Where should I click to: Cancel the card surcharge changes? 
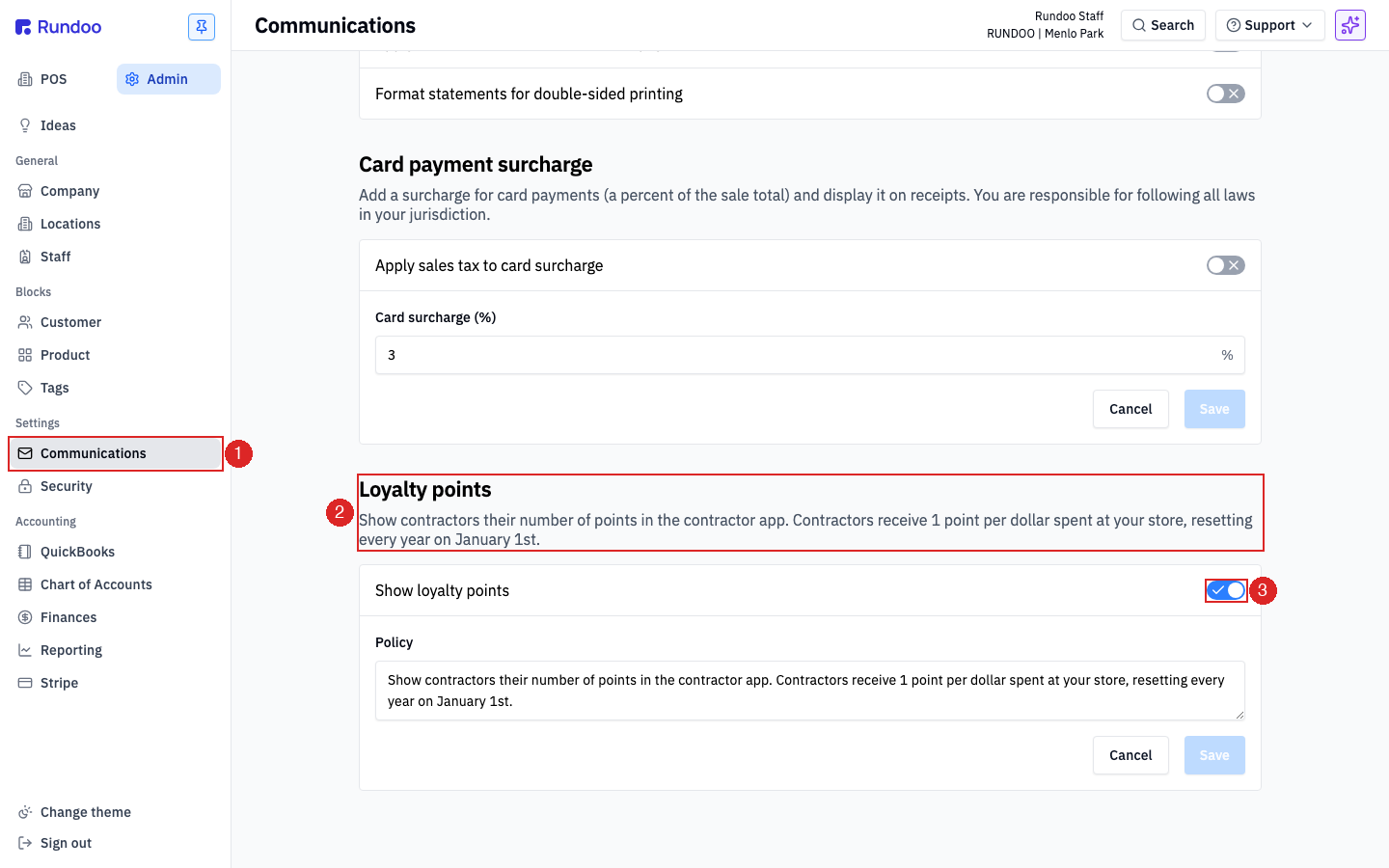coord(1130,409)
